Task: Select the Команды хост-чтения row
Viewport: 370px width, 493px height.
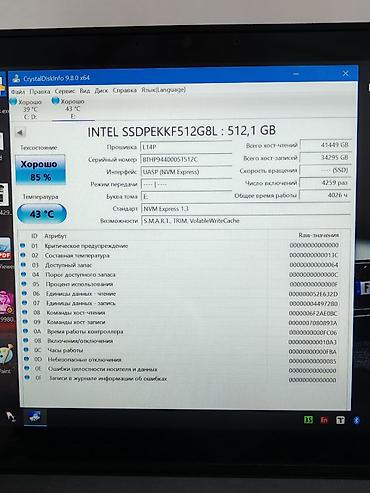Action: (x=180, y=313)
